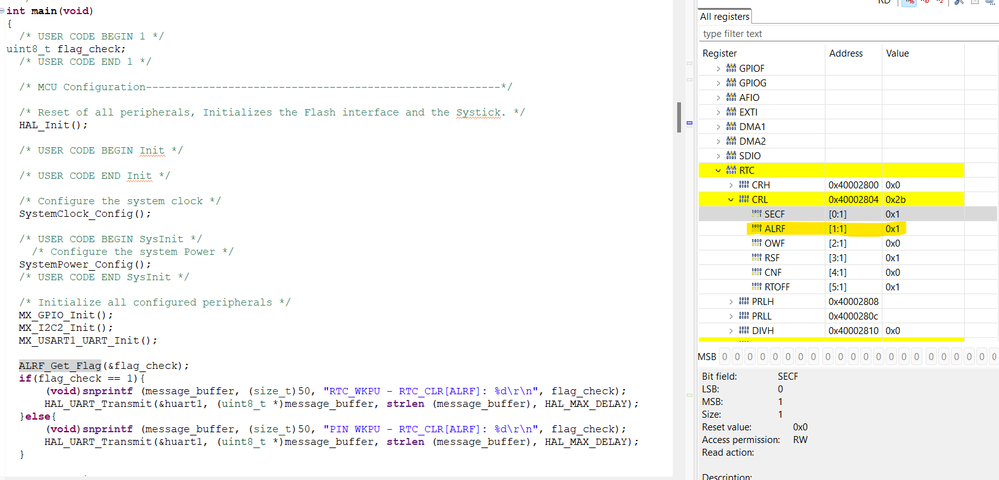The height and width of the screenshot is (480, 999).
Task: Collapse the RTC peripheral node
Action: [x=719, y=170]
